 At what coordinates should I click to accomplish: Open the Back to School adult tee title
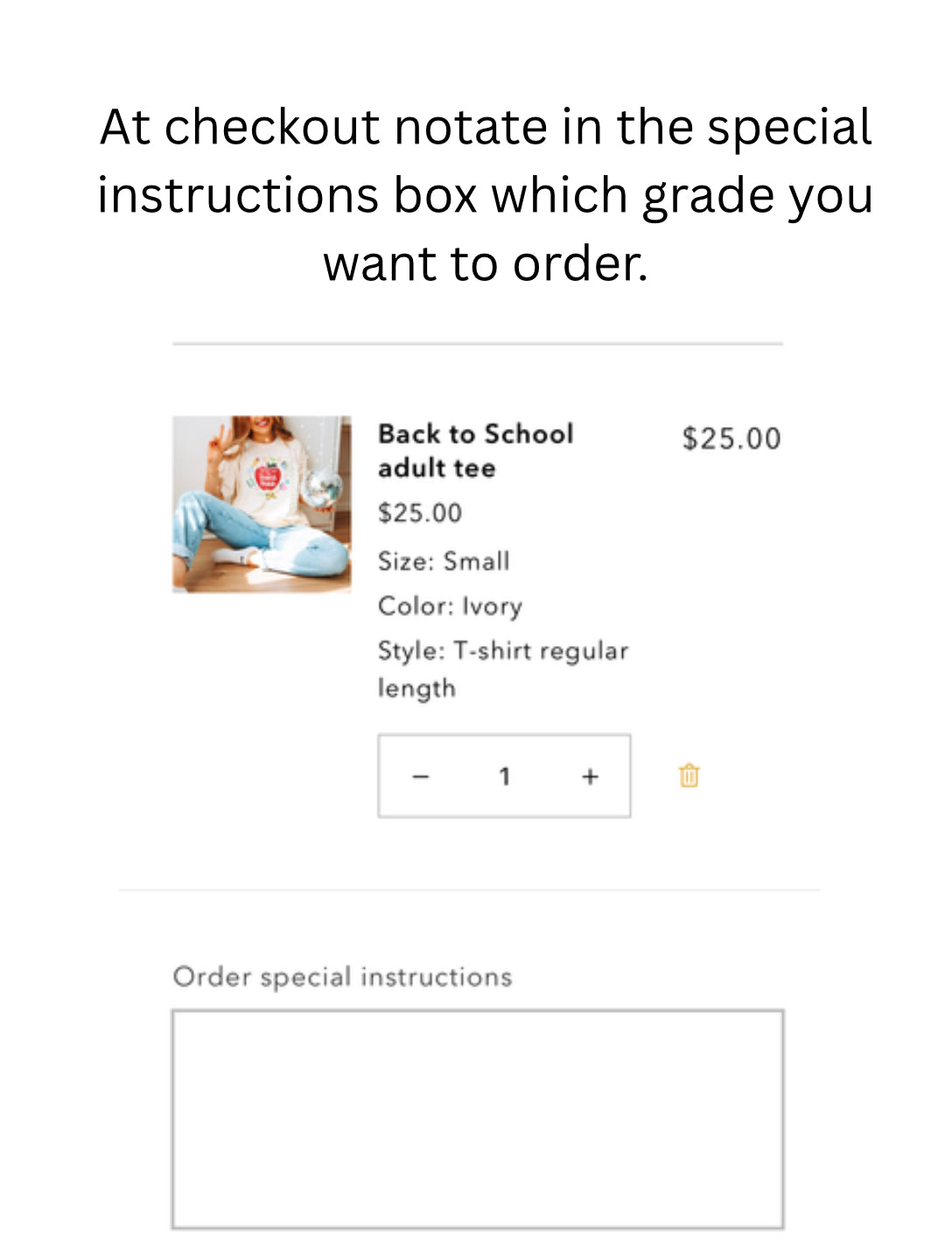pos(476,451)
